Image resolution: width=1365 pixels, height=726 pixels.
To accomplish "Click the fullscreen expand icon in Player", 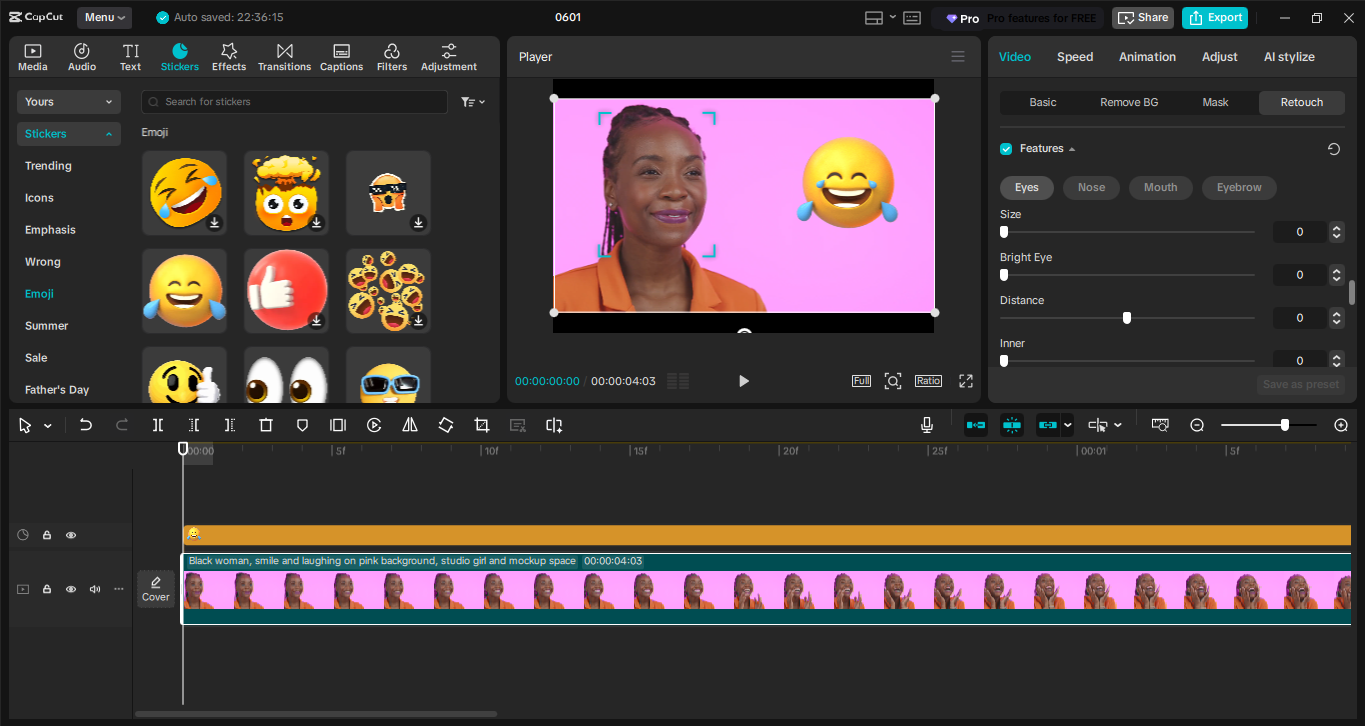I will (966, 381).
